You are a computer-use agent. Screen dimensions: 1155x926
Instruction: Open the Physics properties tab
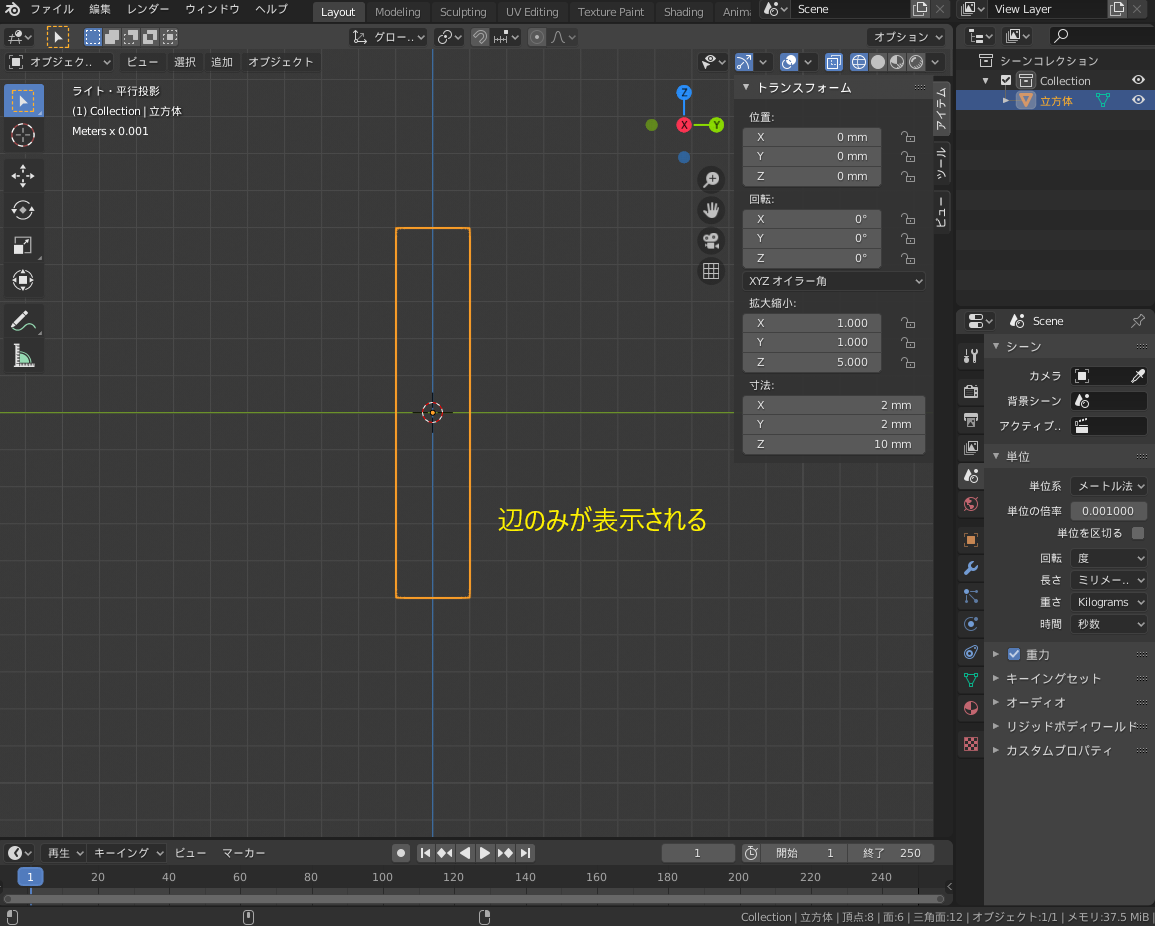[971, 624]
